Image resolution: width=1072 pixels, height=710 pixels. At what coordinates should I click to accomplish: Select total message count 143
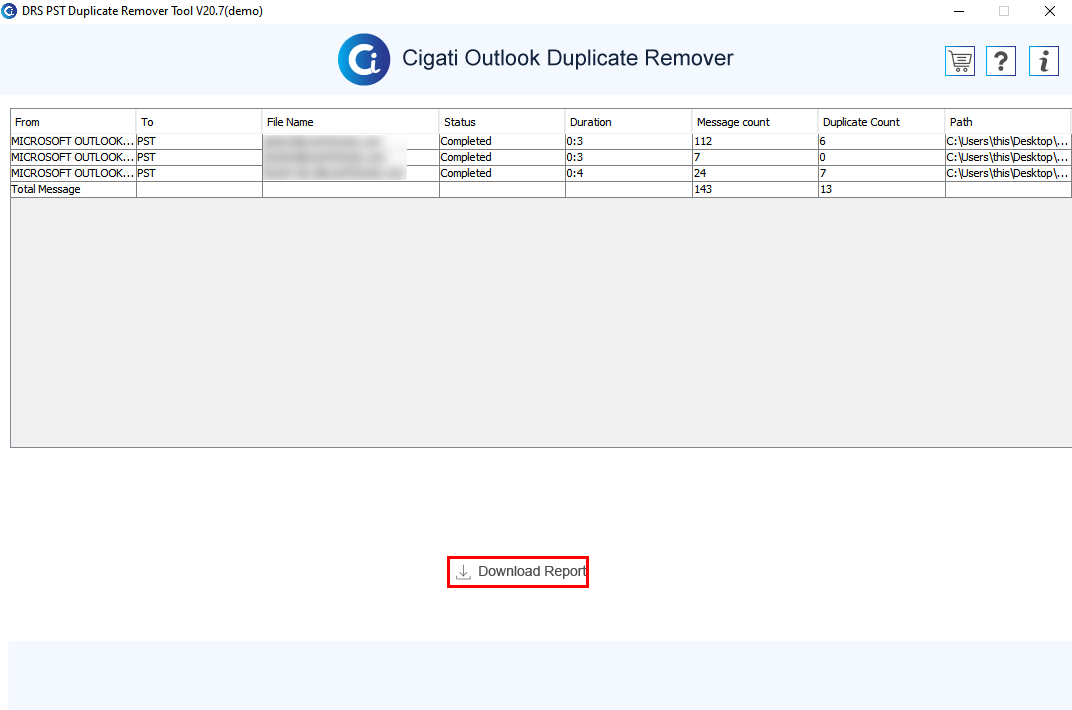tap(755, 189)
